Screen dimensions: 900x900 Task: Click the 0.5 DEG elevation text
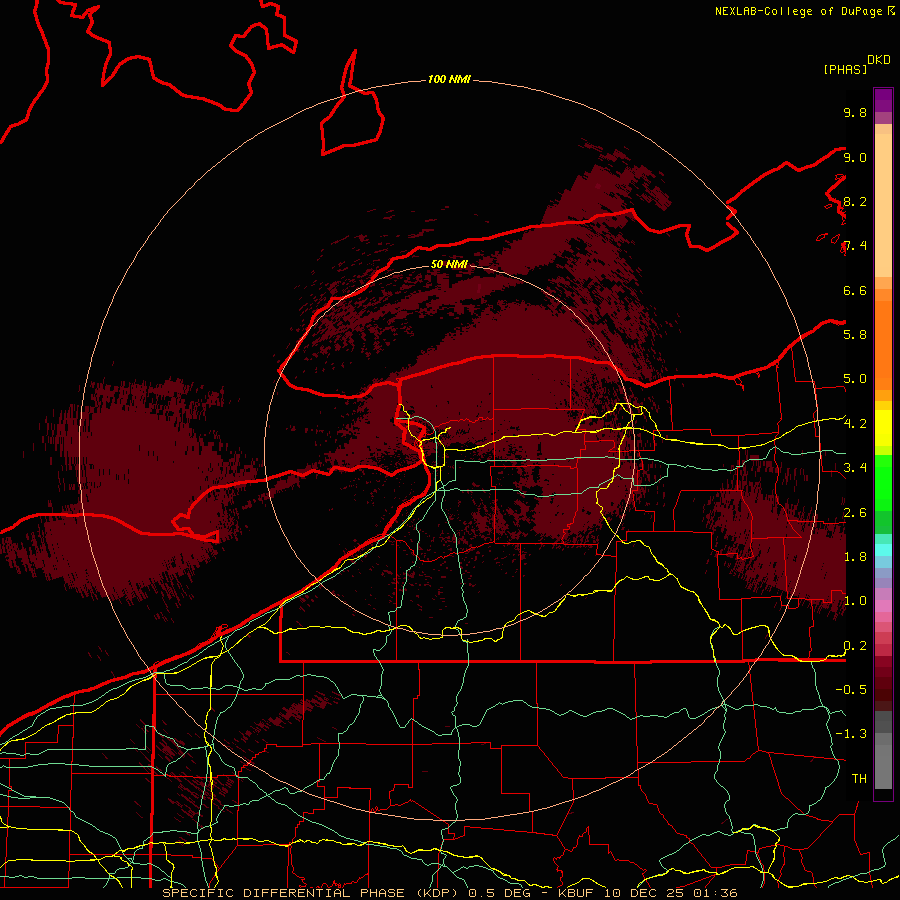498,893
